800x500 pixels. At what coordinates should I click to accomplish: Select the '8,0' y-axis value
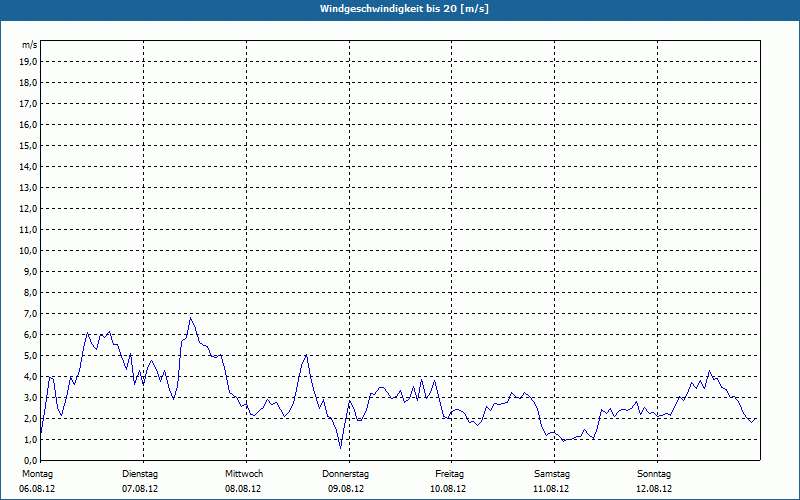[30, 292]
